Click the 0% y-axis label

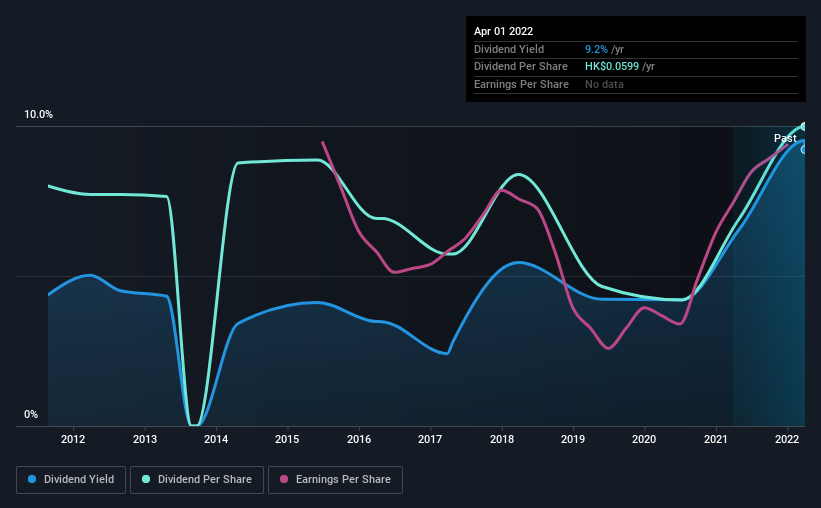click(31, 414)
